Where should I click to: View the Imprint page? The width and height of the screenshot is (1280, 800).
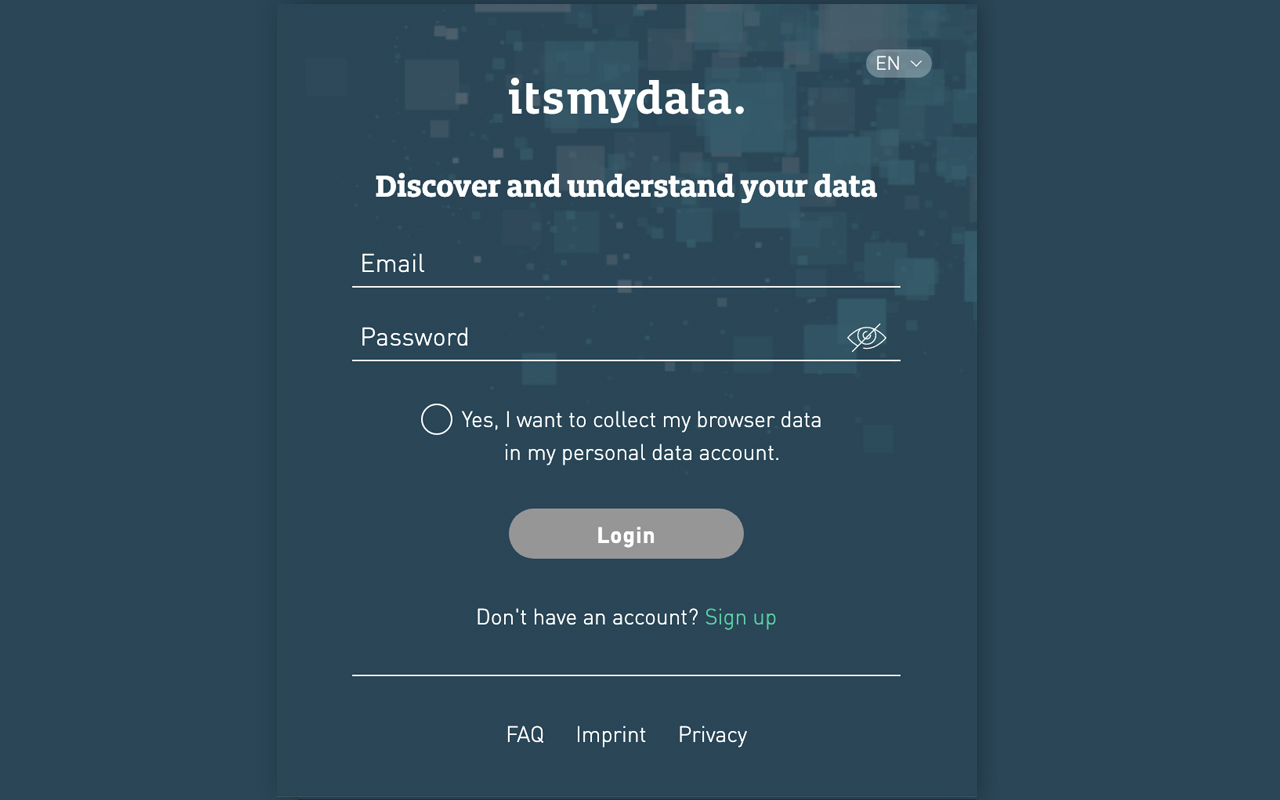pyautogui.click(x=611, y=734)
